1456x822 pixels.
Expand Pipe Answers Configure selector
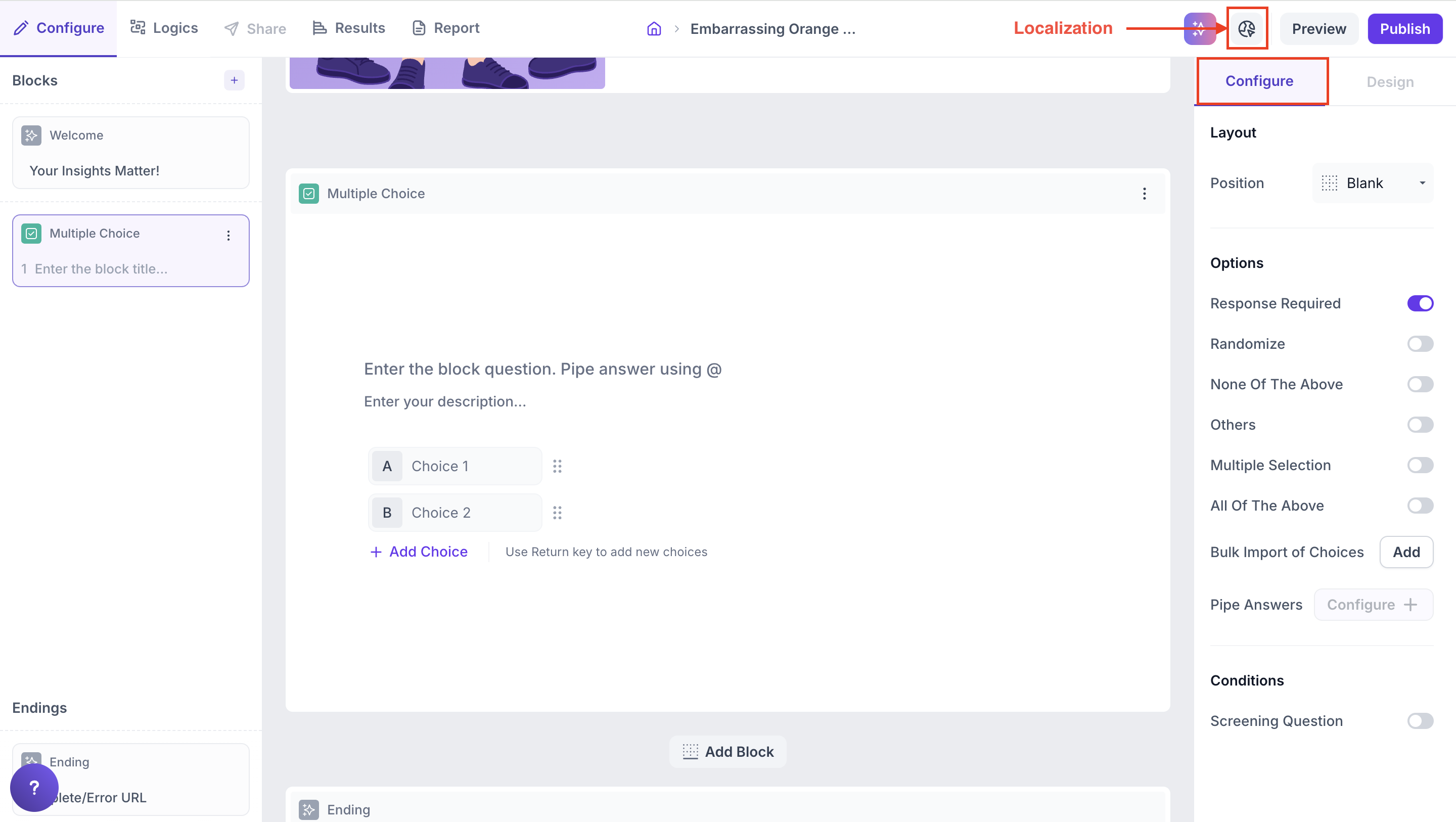click(1373, 605)
